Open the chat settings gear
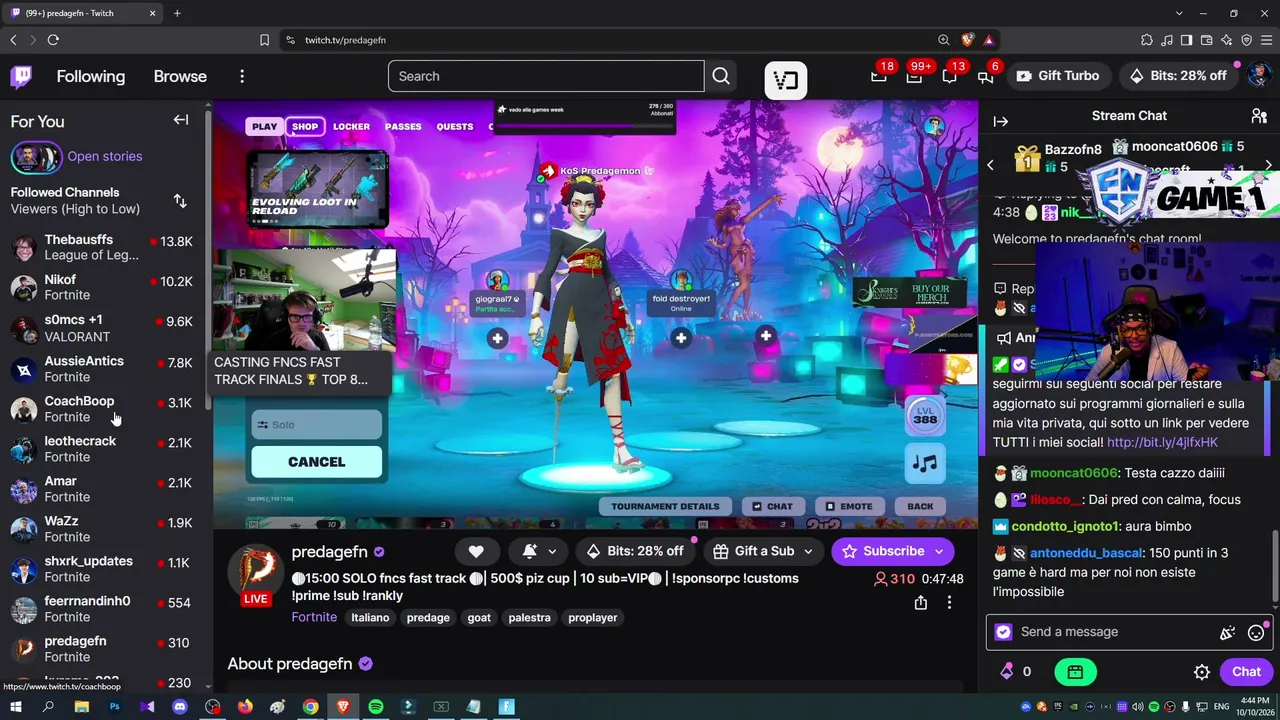The width and height of the screenshot is (1280, 720). coord(1202,672)
